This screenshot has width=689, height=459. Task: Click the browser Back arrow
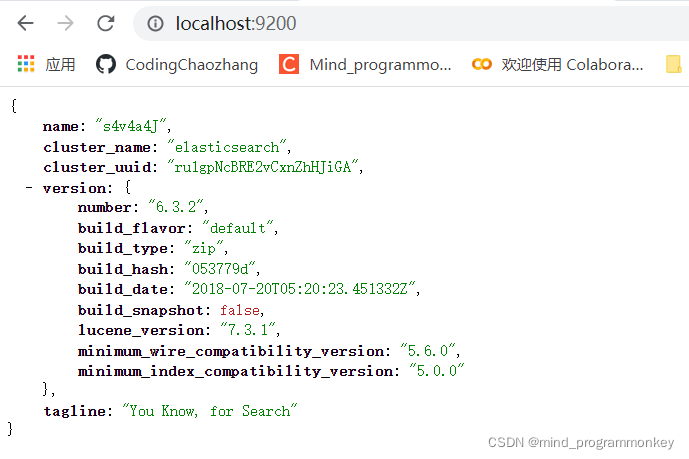pos(25,23)
